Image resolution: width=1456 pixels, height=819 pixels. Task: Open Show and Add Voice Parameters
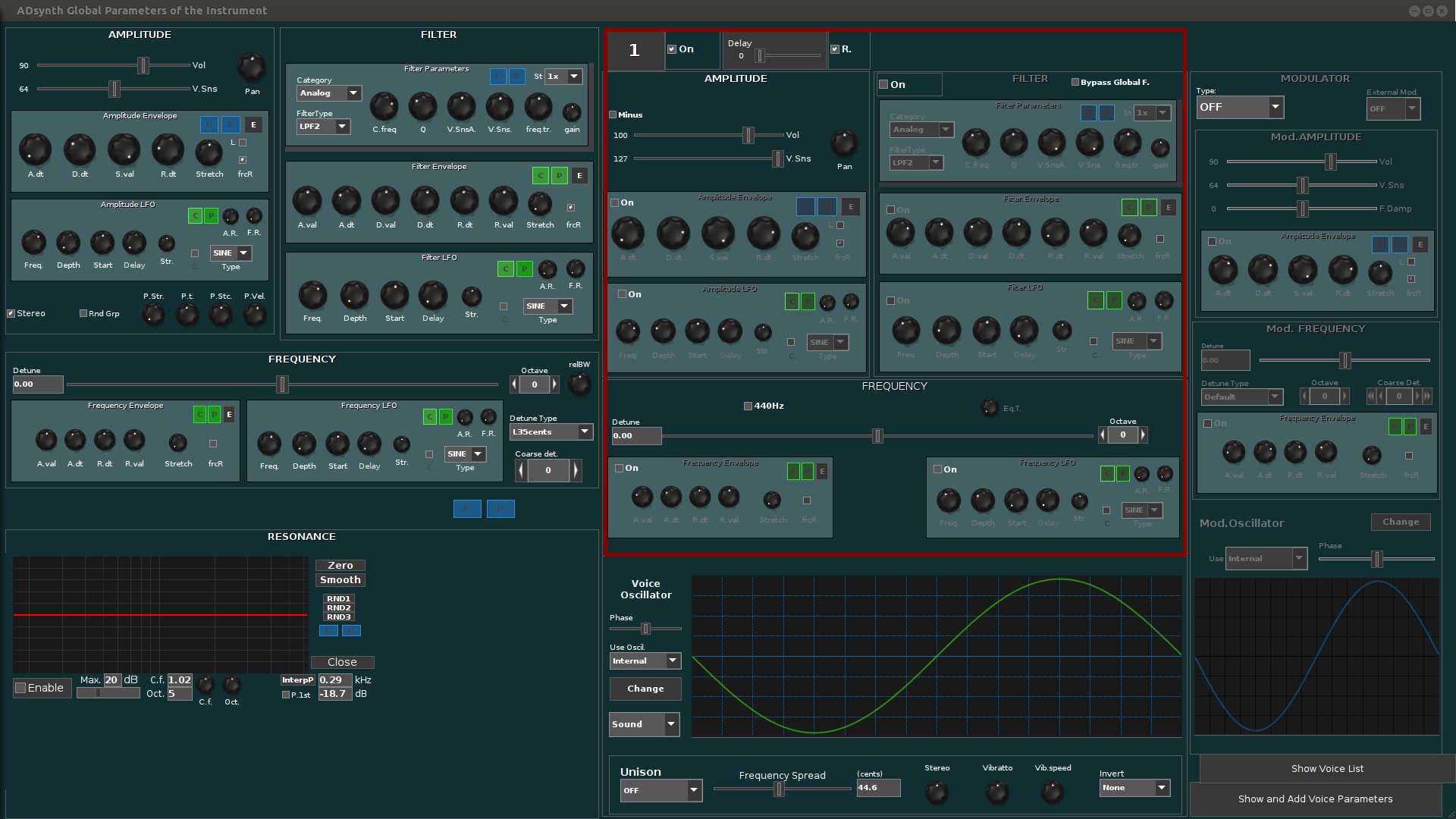[1314, 799]
